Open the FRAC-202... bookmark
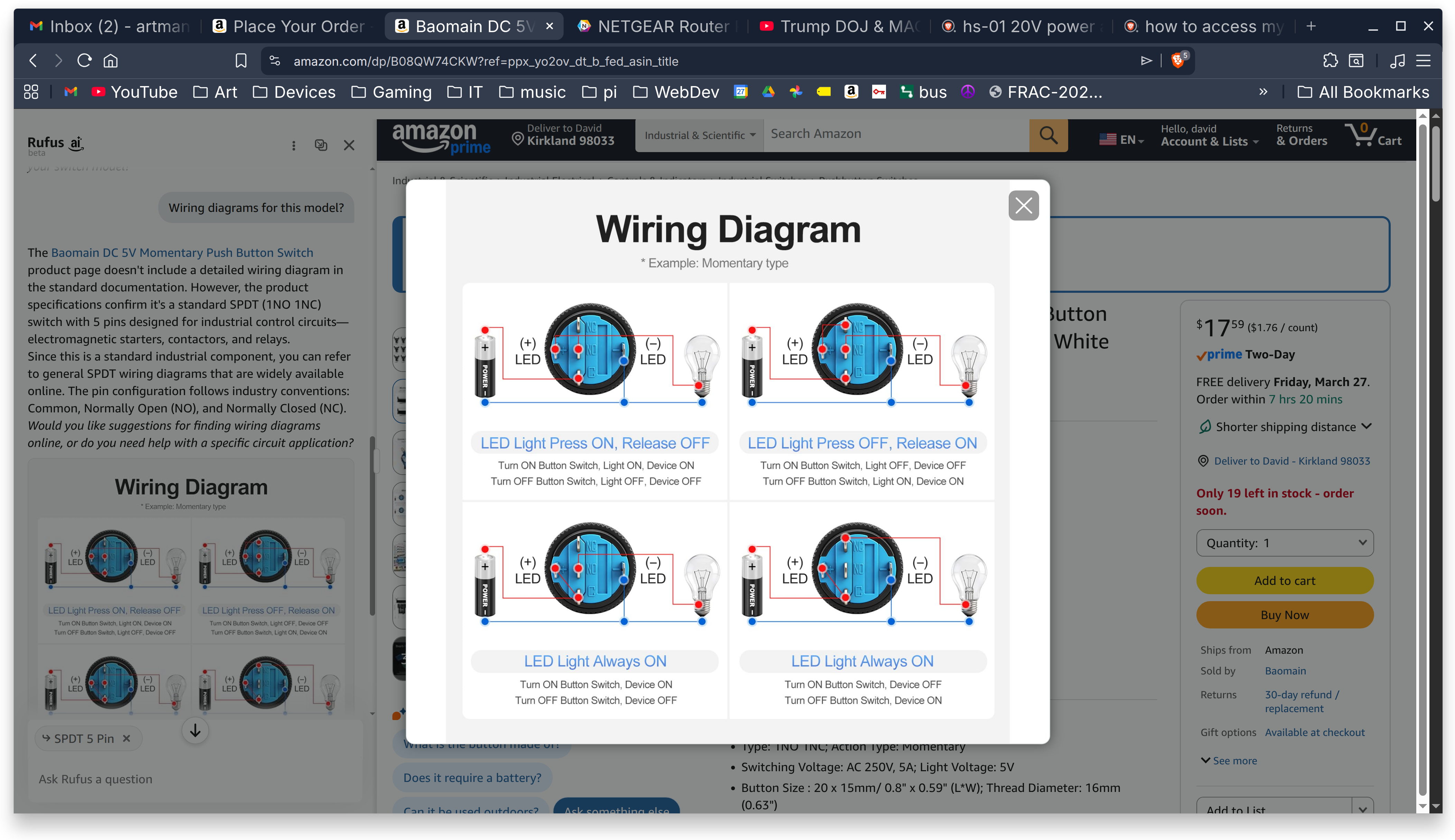The height and width of the screenshot is (840, 1455). 1045,92
